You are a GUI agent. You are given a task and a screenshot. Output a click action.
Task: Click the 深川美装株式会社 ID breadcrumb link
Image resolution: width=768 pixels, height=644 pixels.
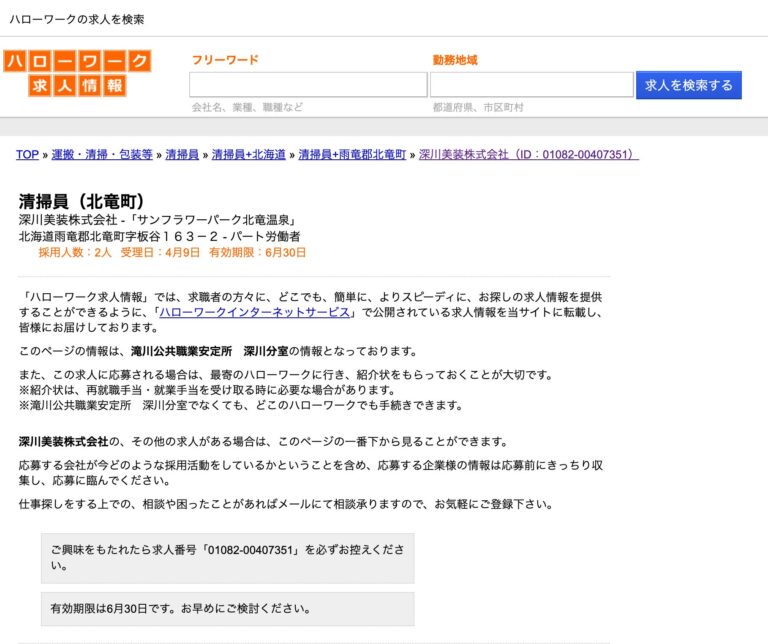click(528, 155)
